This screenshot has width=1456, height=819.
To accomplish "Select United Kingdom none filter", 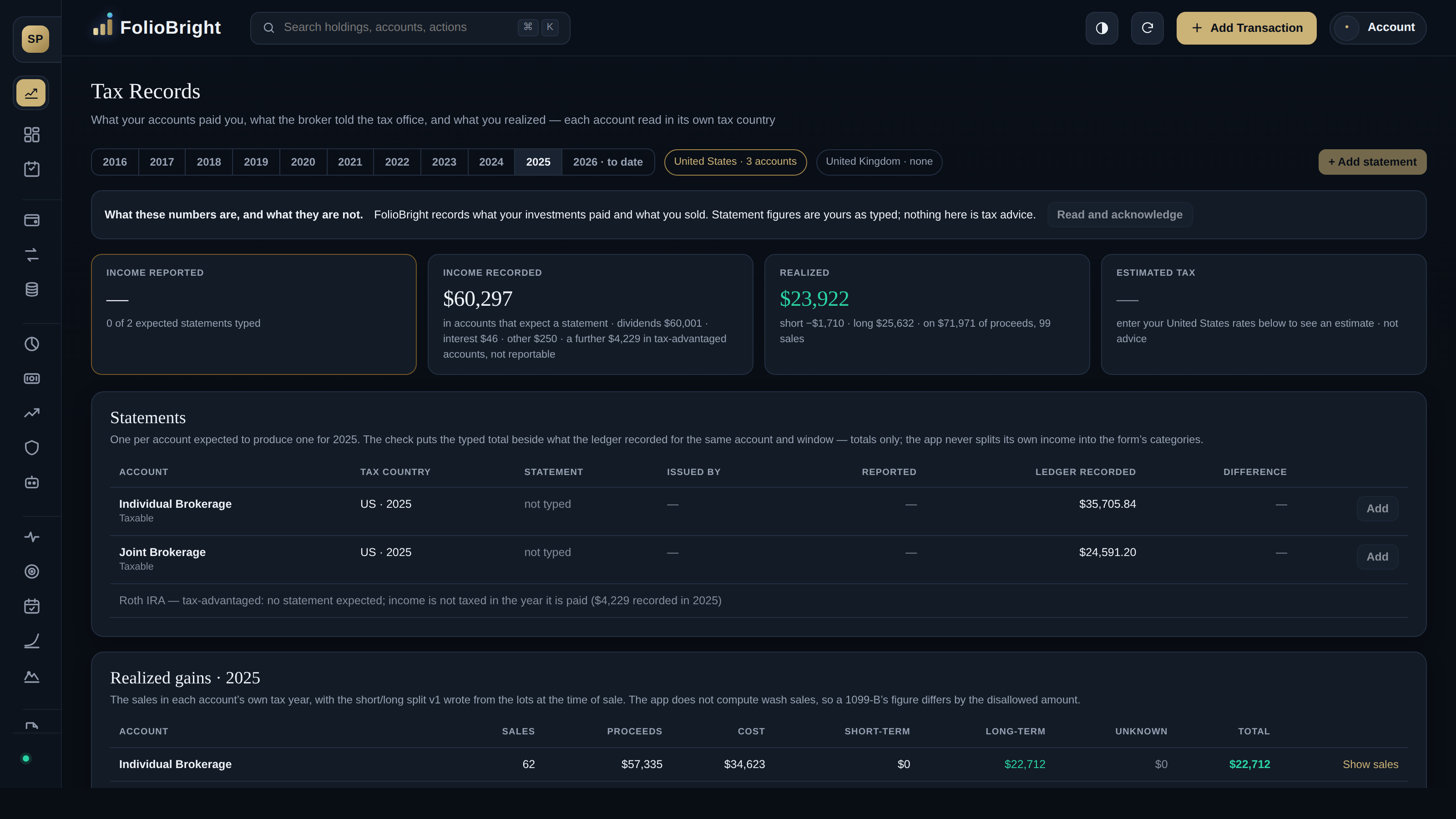I will point(879,162).
